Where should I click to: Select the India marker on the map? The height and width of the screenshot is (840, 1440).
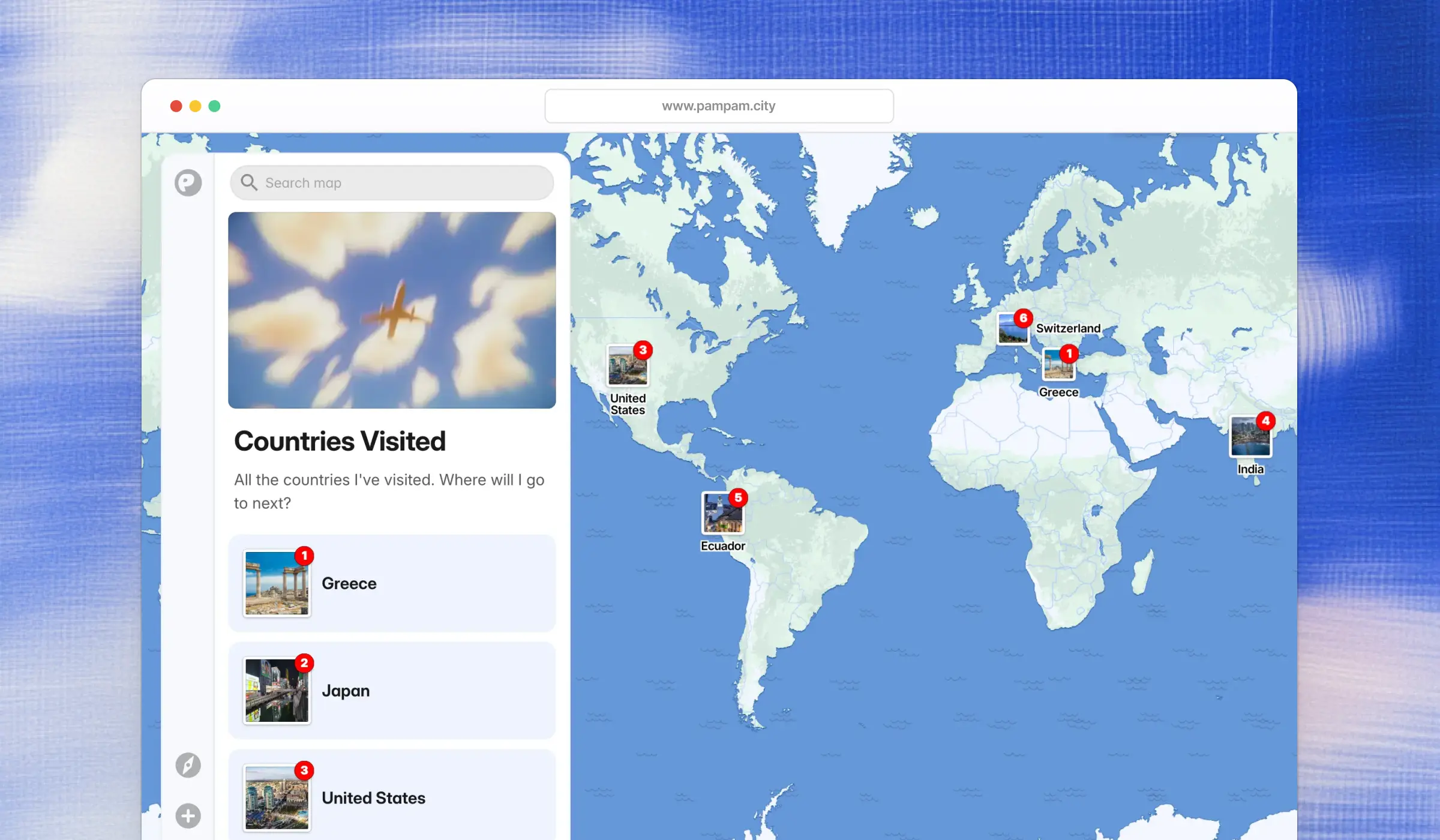[x=1250, y=437]
